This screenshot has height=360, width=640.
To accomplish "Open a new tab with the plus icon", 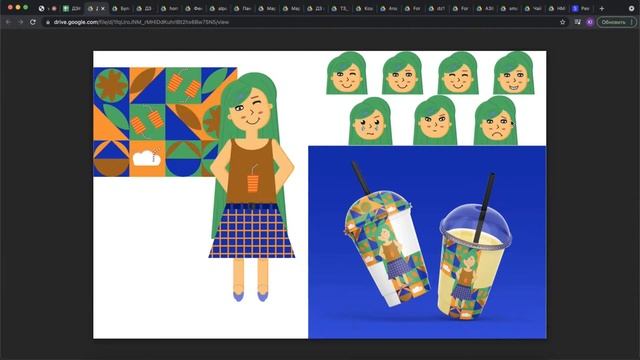I will [602, 8].
